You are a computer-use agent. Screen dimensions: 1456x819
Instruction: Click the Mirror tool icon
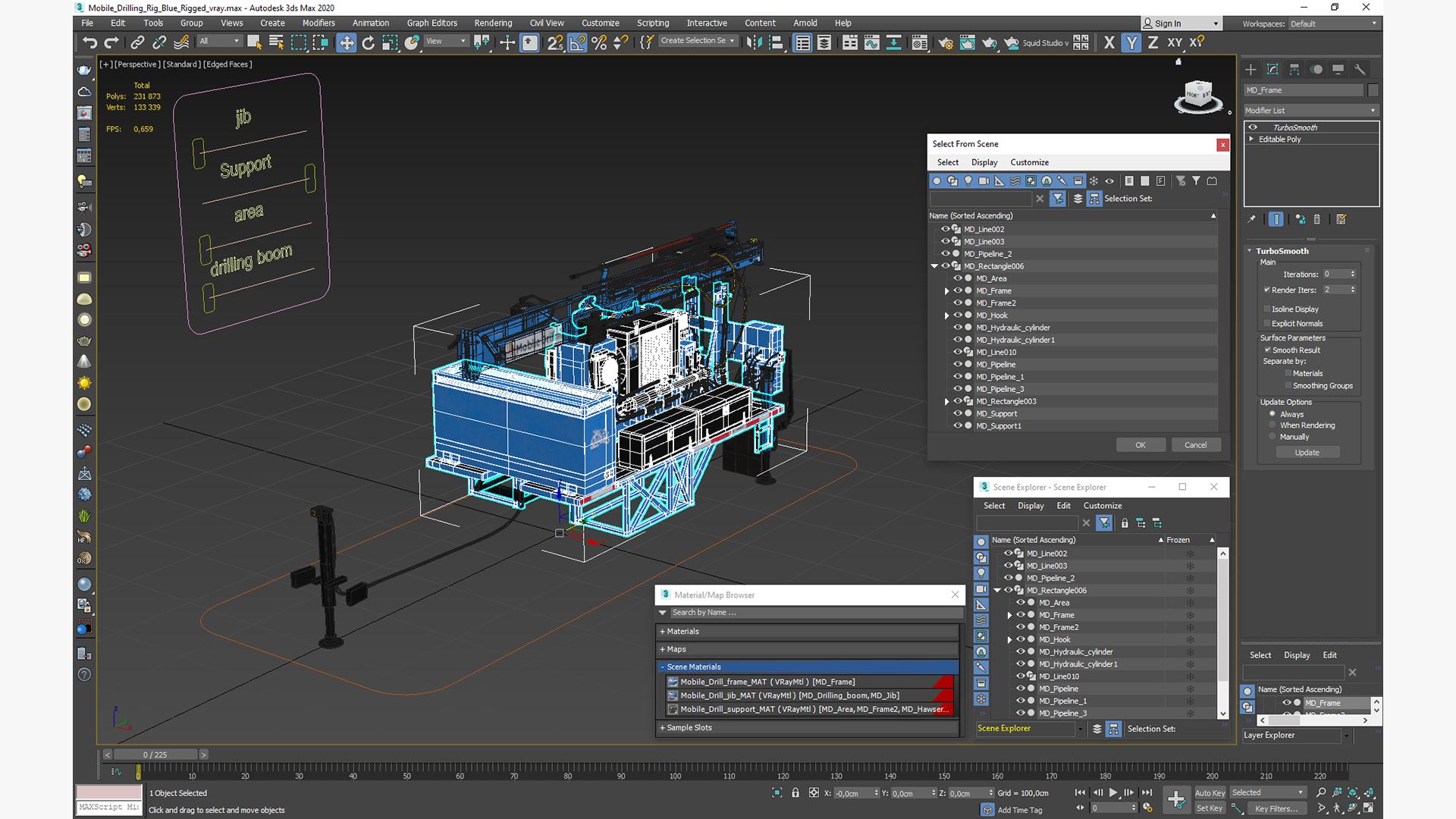[x=754, y=43]
